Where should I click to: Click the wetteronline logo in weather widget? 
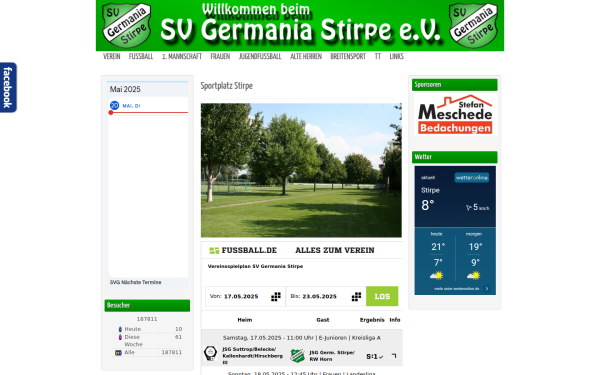pos(472,178)
